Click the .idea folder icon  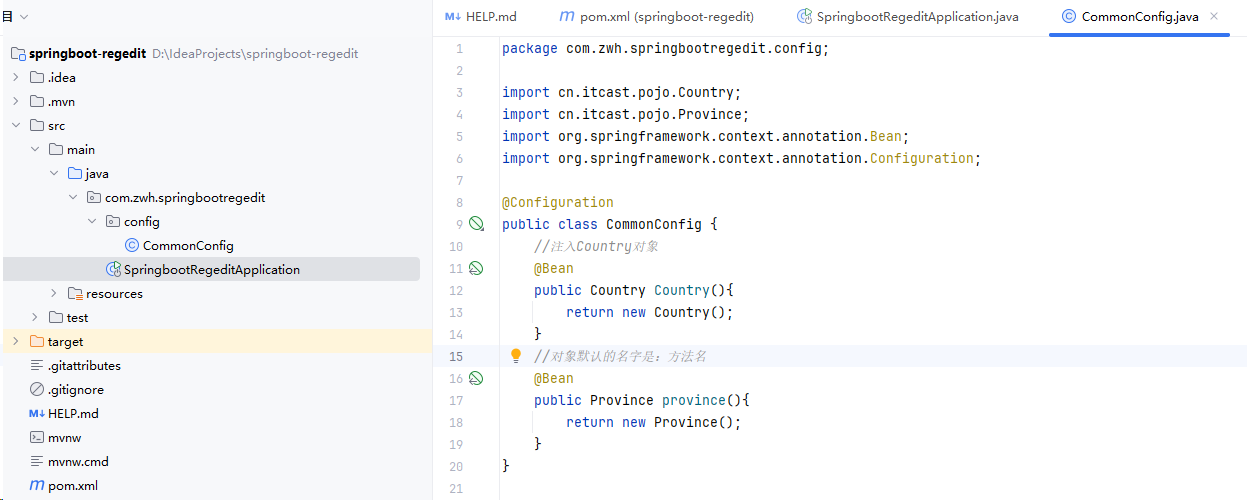[37, 77]
